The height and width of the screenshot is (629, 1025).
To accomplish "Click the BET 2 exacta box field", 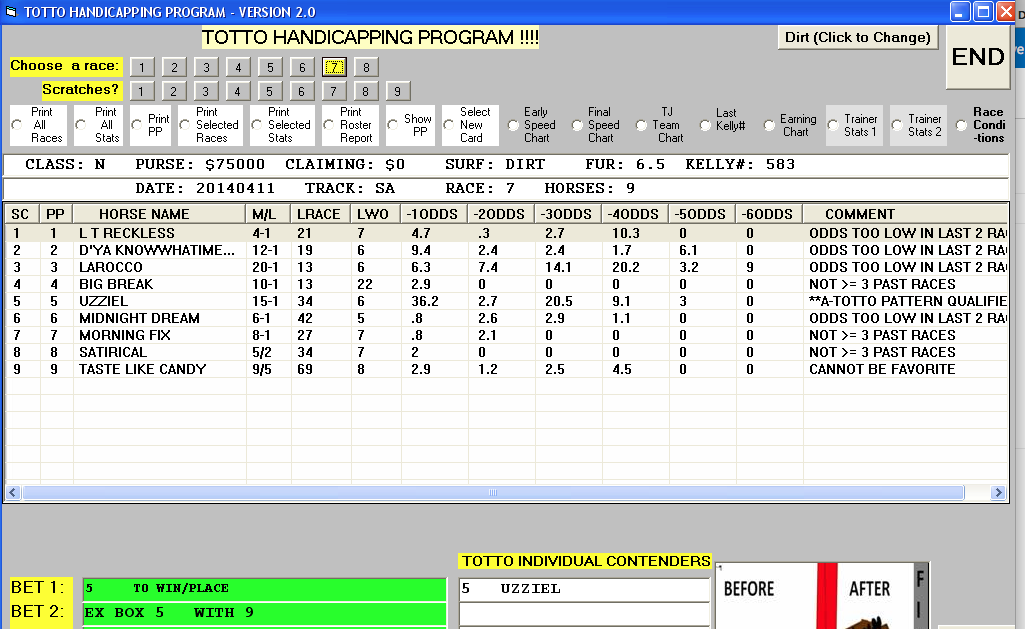I will [265, 613].
